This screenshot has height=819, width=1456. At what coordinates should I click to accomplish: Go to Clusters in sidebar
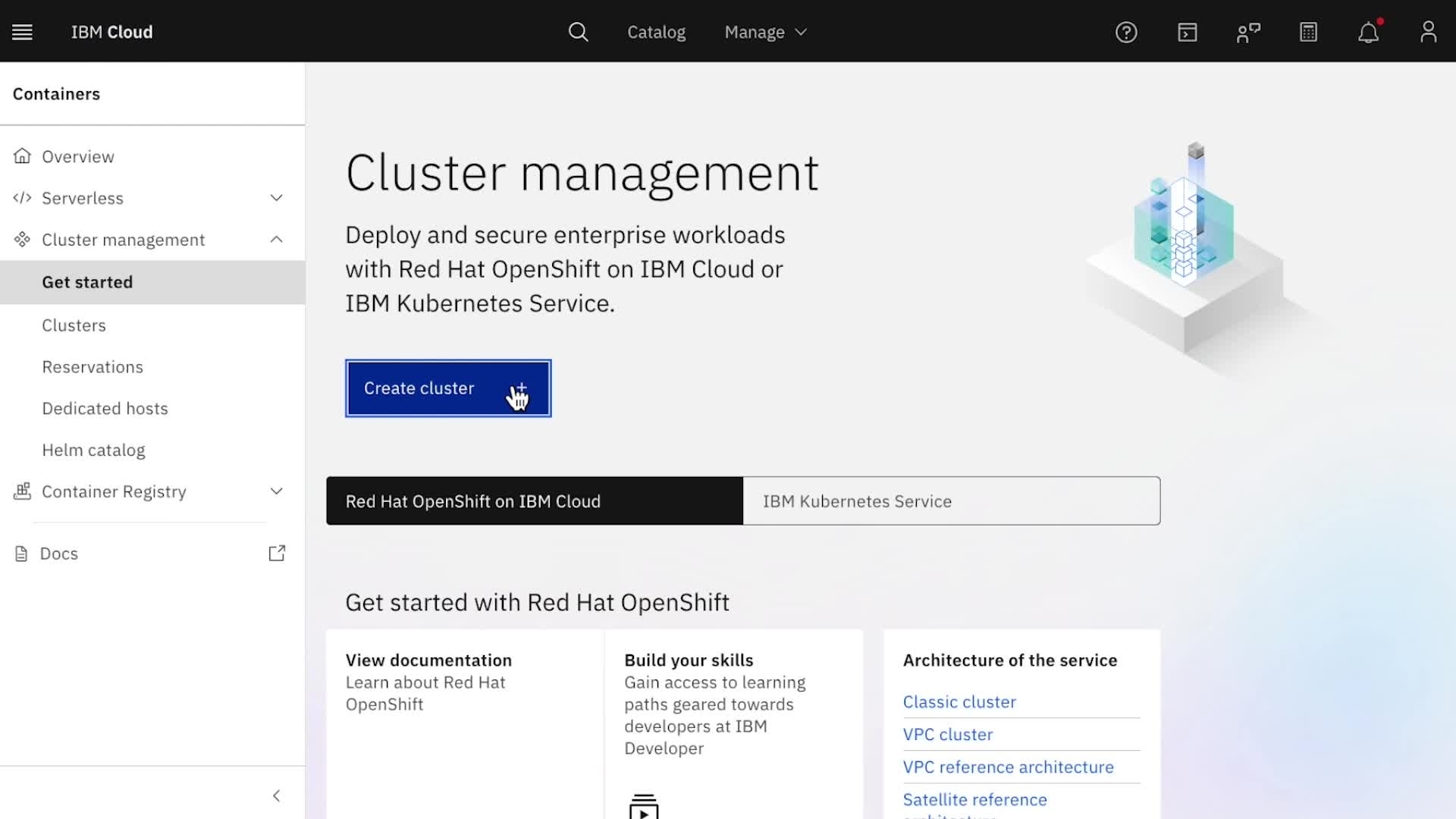pyautogui.click(x=74, y=325)
